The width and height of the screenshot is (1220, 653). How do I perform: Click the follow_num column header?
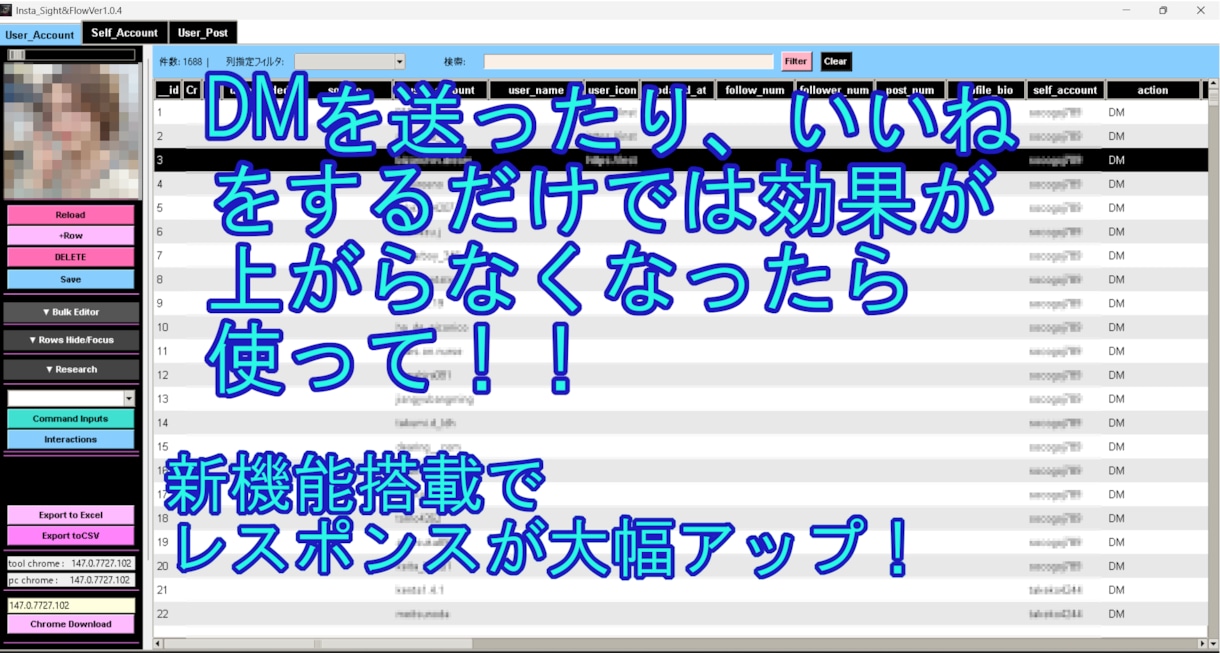tap(755, 90)
